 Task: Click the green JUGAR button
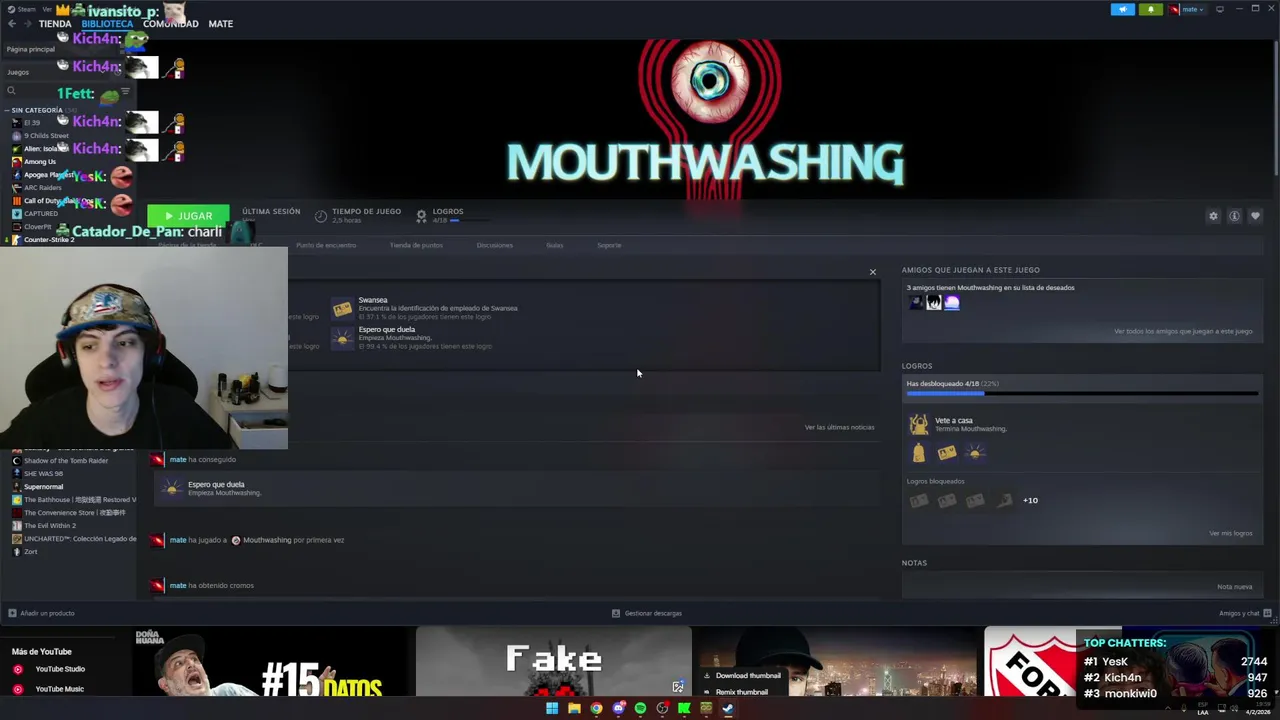coord(188,216)
